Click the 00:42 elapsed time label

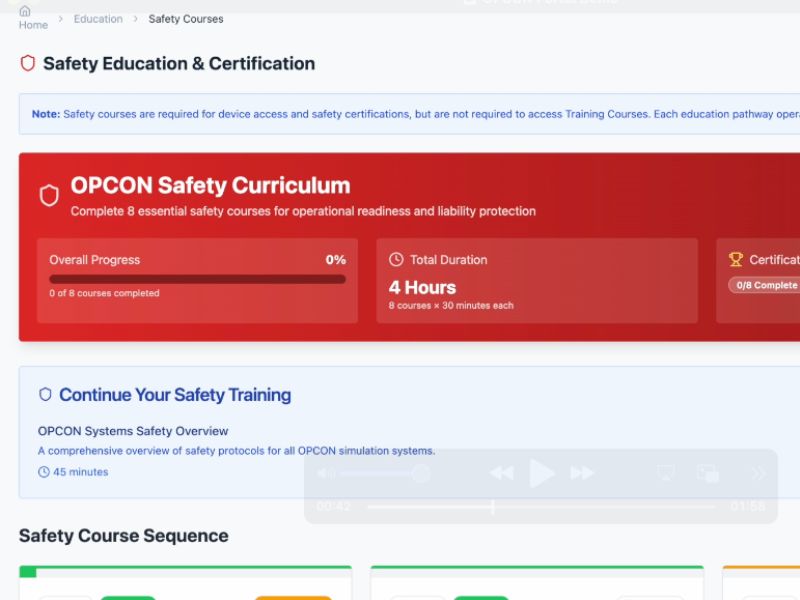(334, 507)
